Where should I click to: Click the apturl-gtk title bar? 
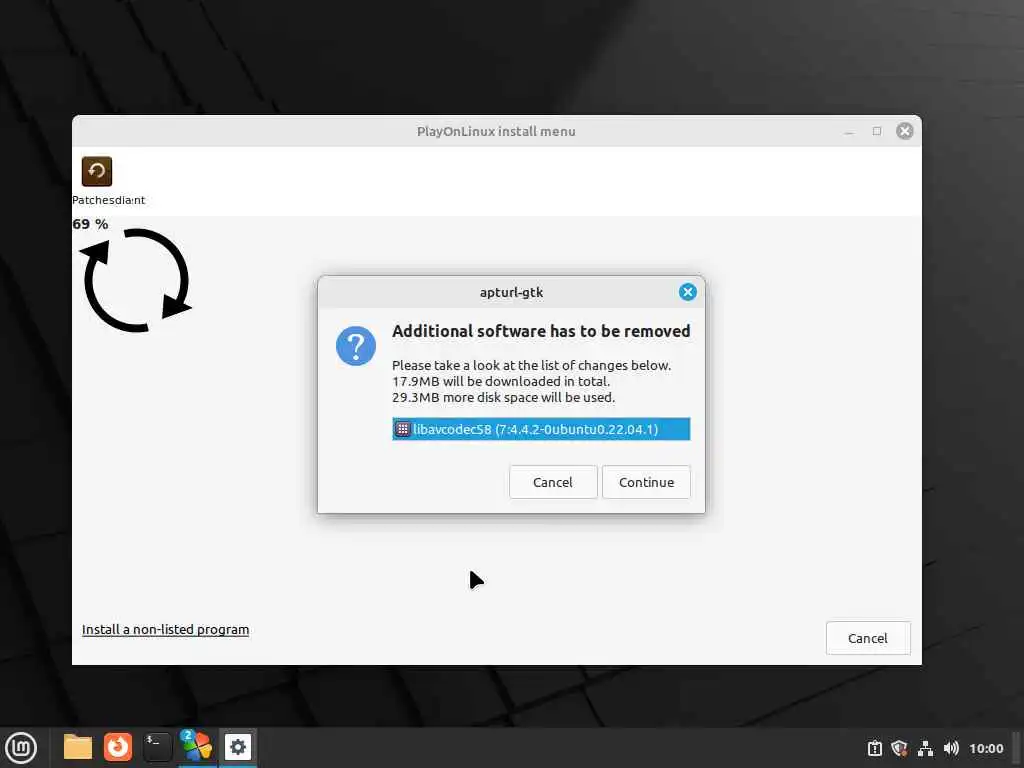[511, 292]
